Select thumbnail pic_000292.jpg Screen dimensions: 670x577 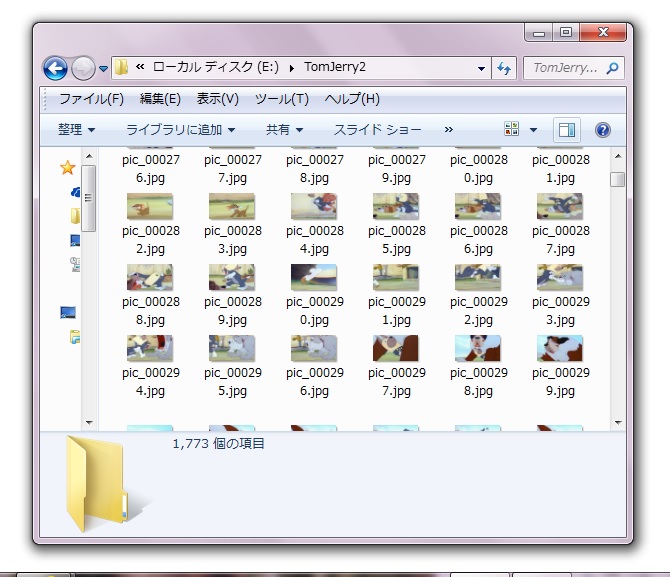tap(478, 277)
